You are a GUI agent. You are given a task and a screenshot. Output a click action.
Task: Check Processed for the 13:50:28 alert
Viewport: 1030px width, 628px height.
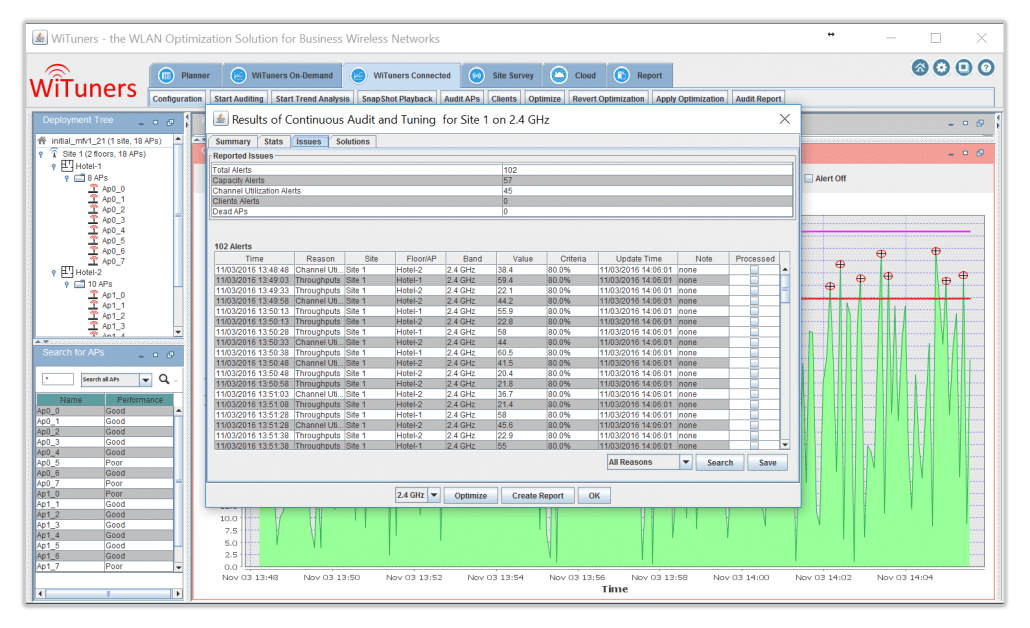[754, 332]
